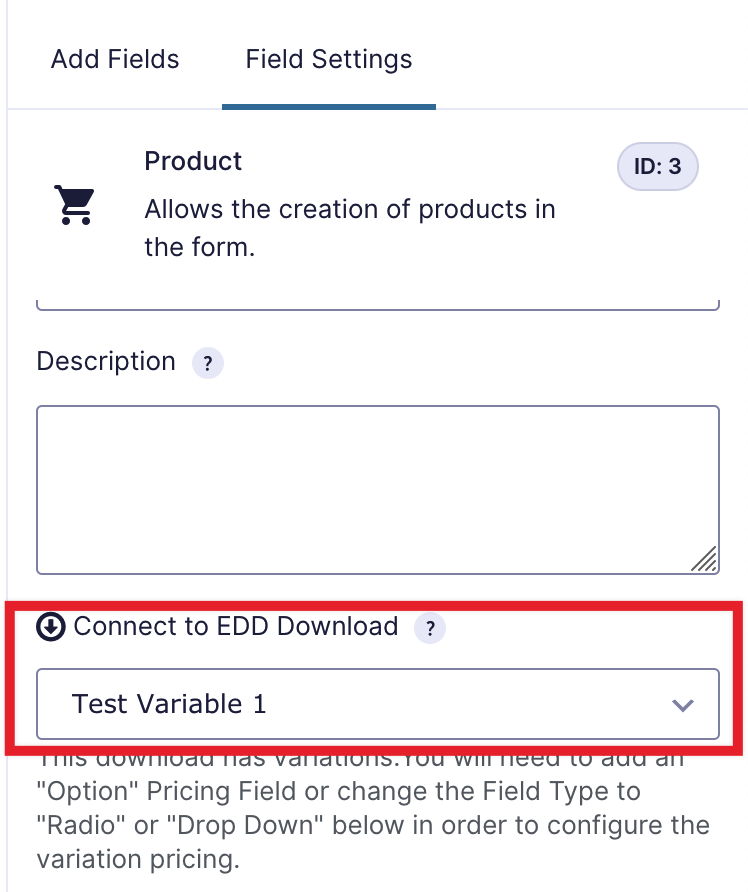Image resolution: width=748 pixels, height=892 pixels.
Task: Click the partially visible field above Description
Action: tap(377, 304)
